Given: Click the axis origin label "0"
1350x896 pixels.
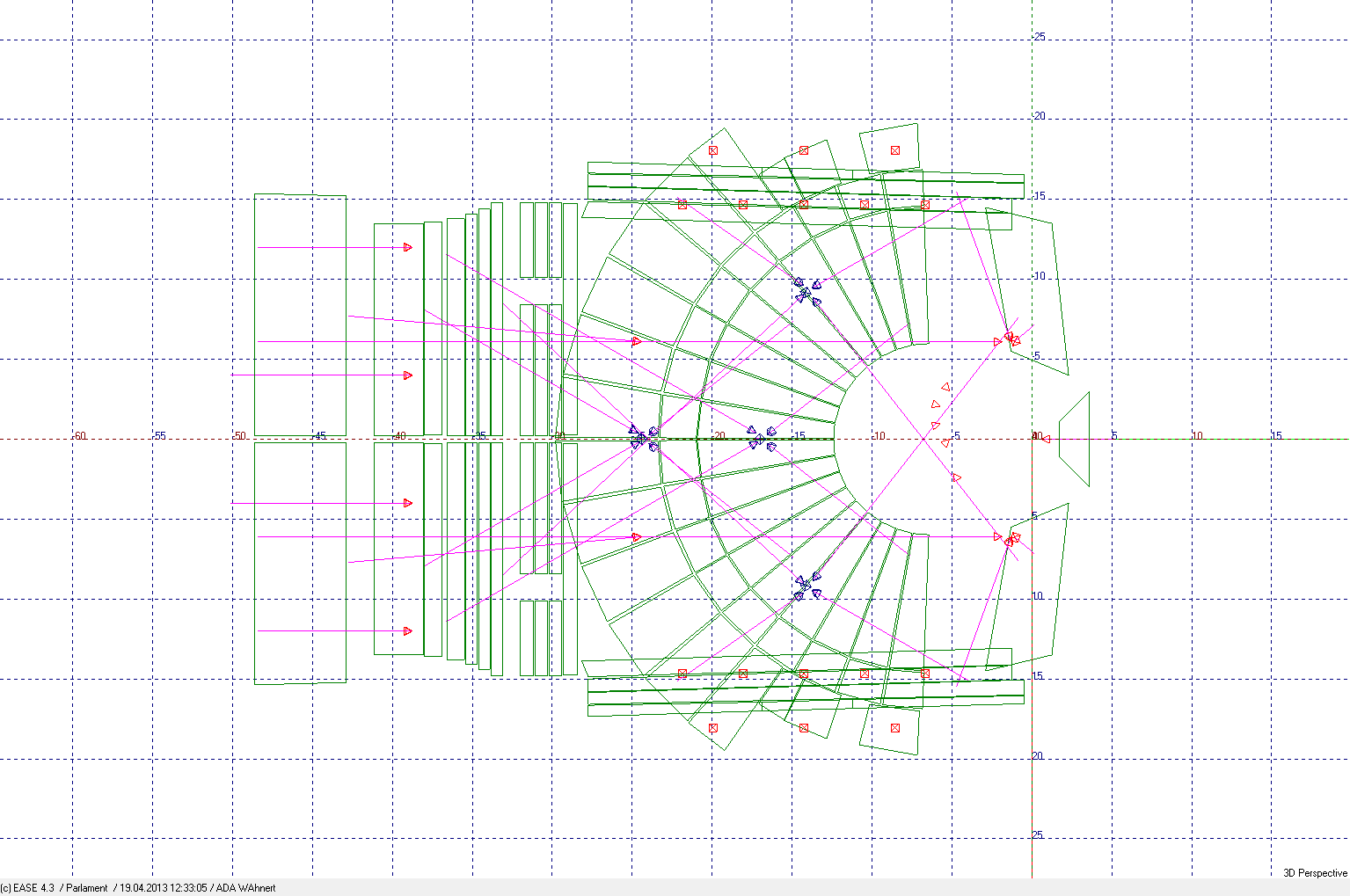Looking at the screenshot, I should coord(1039,436).
